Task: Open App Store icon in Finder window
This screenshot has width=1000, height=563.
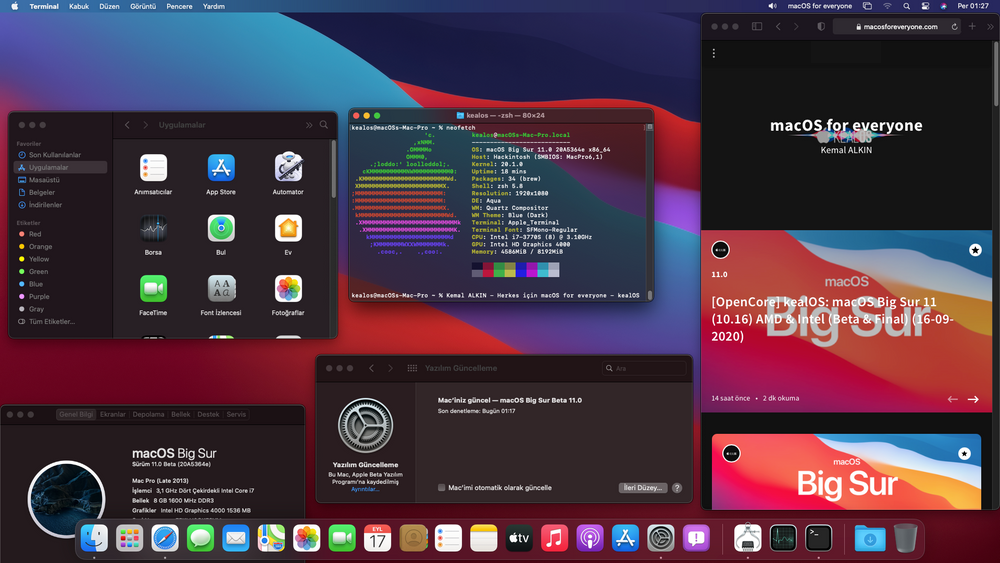Action: pos(221,168)
